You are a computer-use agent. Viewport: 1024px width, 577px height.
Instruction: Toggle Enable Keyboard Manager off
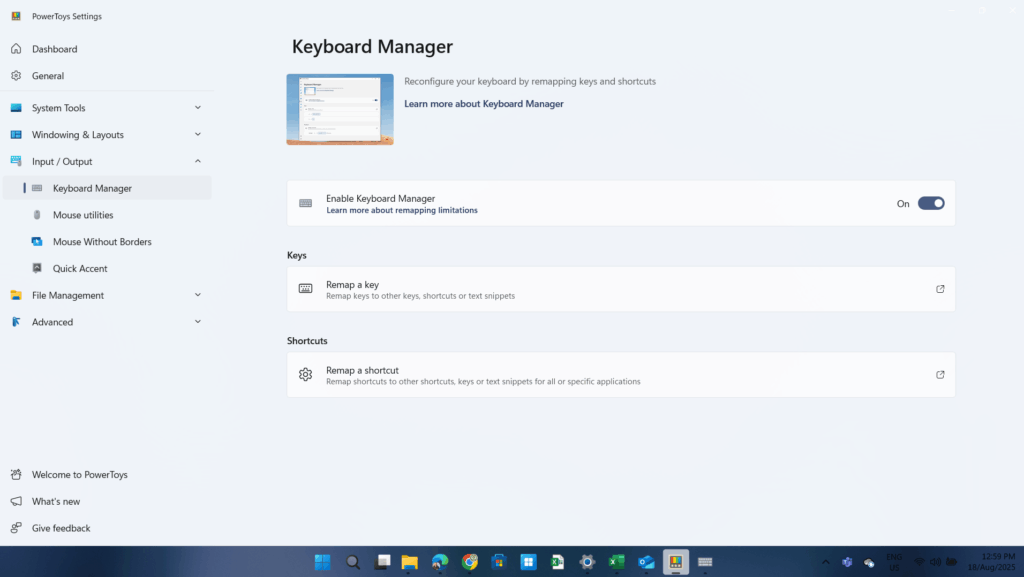[x=929, y=202]
